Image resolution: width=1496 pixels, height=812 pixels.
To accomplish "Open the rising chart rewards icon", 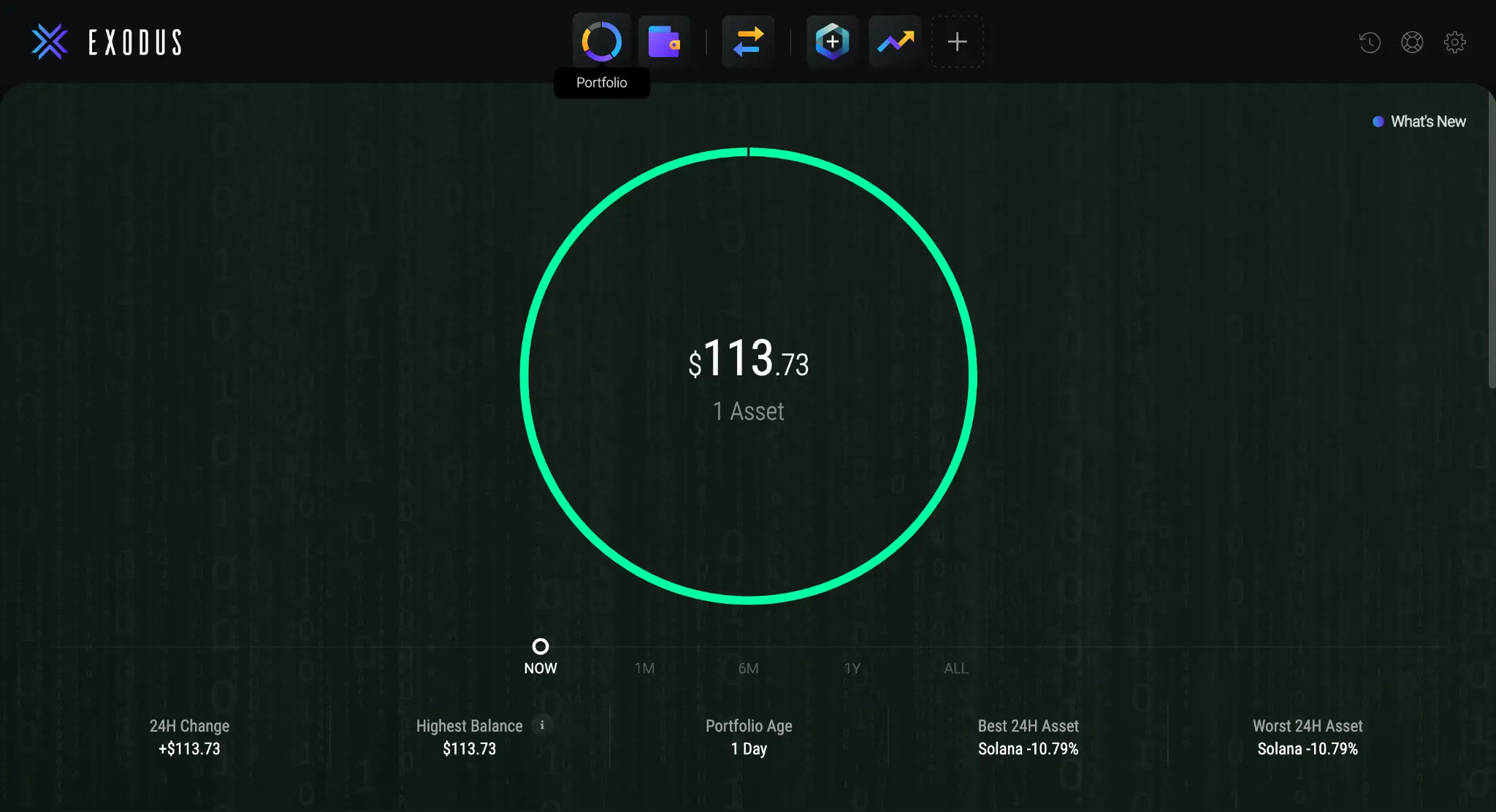I will point(895,42).
